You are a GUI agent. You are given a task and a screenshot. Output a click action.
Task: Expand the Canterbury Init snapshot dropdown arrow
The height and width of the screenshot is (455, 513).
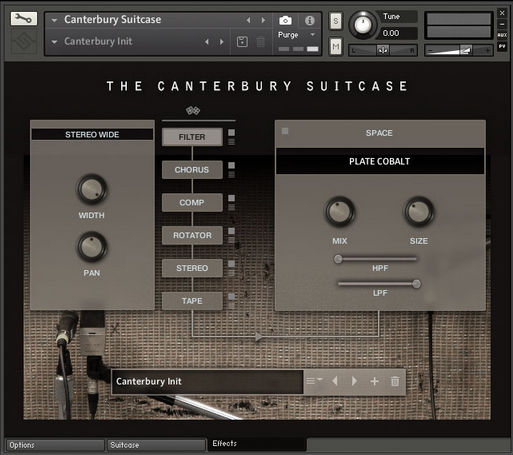54,42
